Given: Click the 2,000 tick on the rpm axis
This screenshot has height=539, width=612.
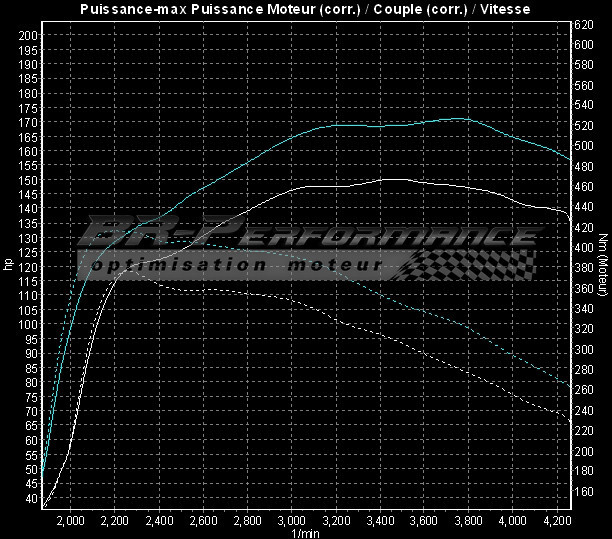Looking at the screenshot, I should [71, 520].
